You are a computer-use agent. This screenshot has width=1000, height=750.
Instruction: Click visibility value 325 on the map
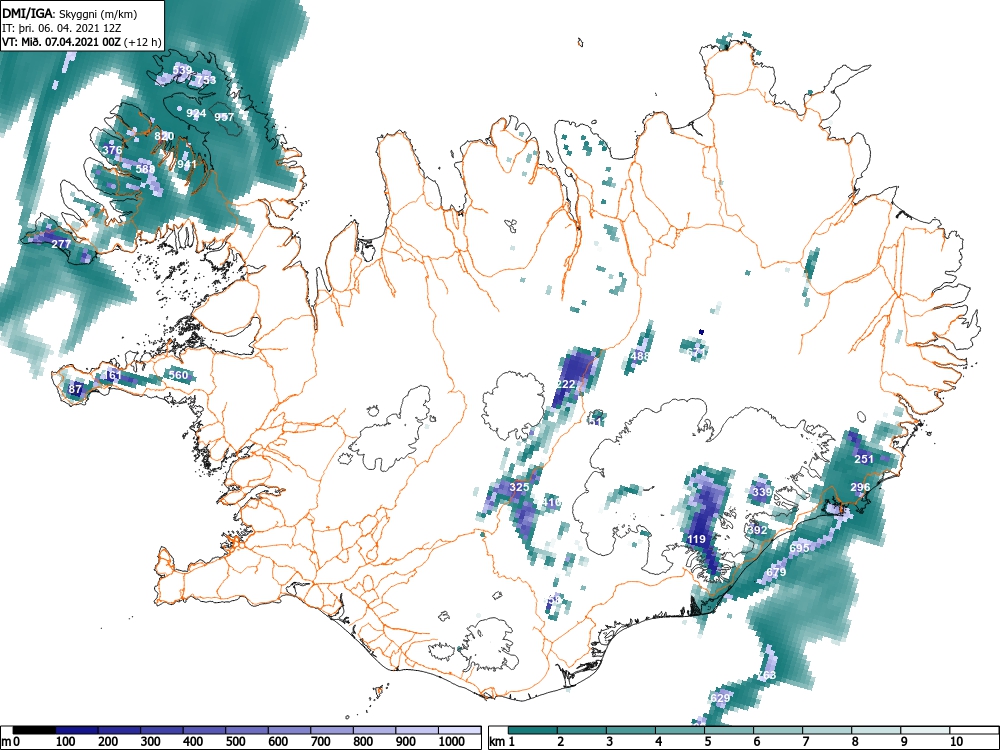pyautogui.click(x=520, y=487)
